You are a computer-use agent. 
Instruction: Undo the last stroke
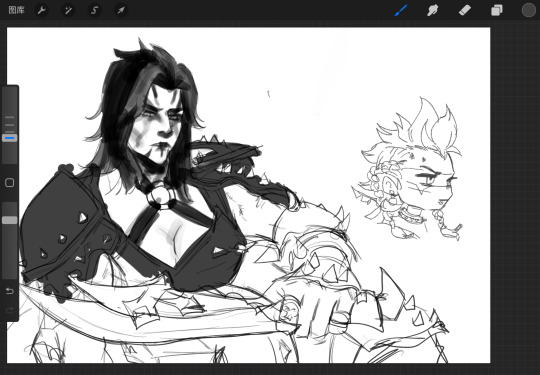pyautogui.click(x=10, y=291)
